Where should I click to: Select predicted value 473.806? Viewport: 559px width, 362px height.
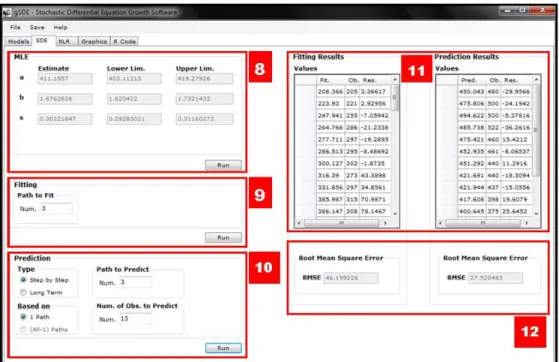(471, 103)
